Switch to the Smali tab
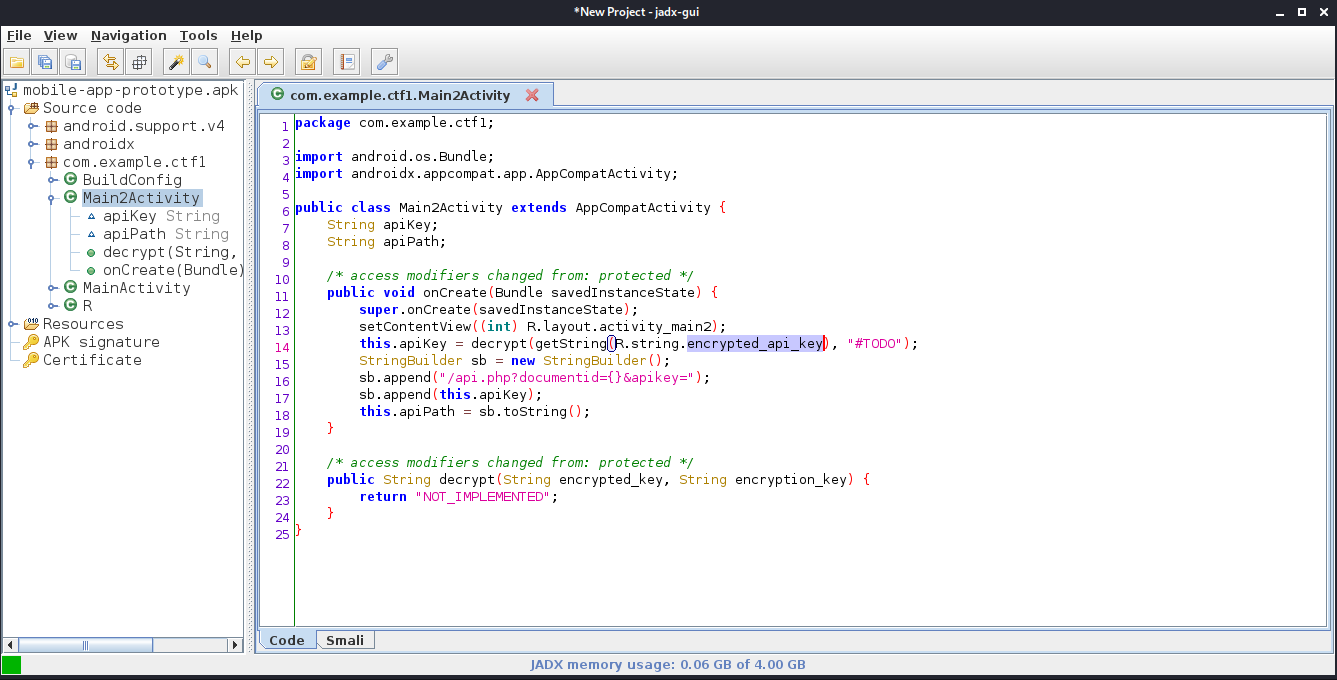The image size is (1337, 680). 345,640
